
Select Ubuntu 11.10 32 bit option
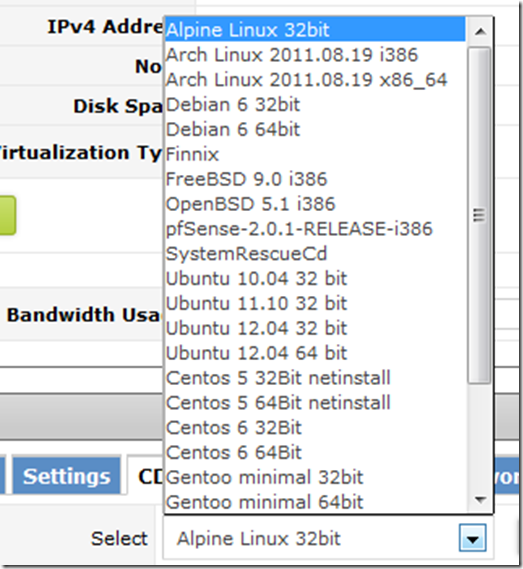coord(315,303)
